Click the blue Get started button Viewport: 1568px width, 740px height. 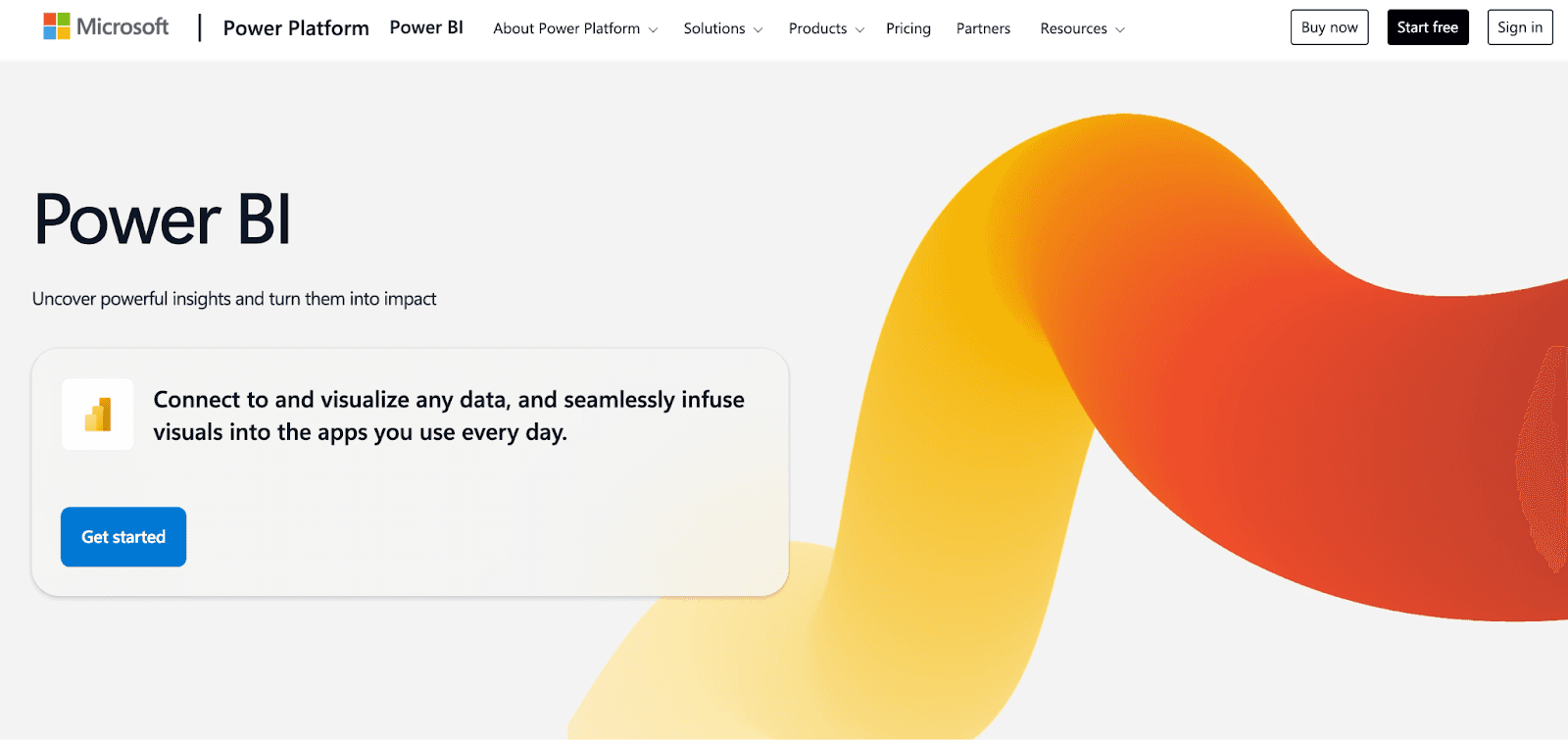point(123,537)
